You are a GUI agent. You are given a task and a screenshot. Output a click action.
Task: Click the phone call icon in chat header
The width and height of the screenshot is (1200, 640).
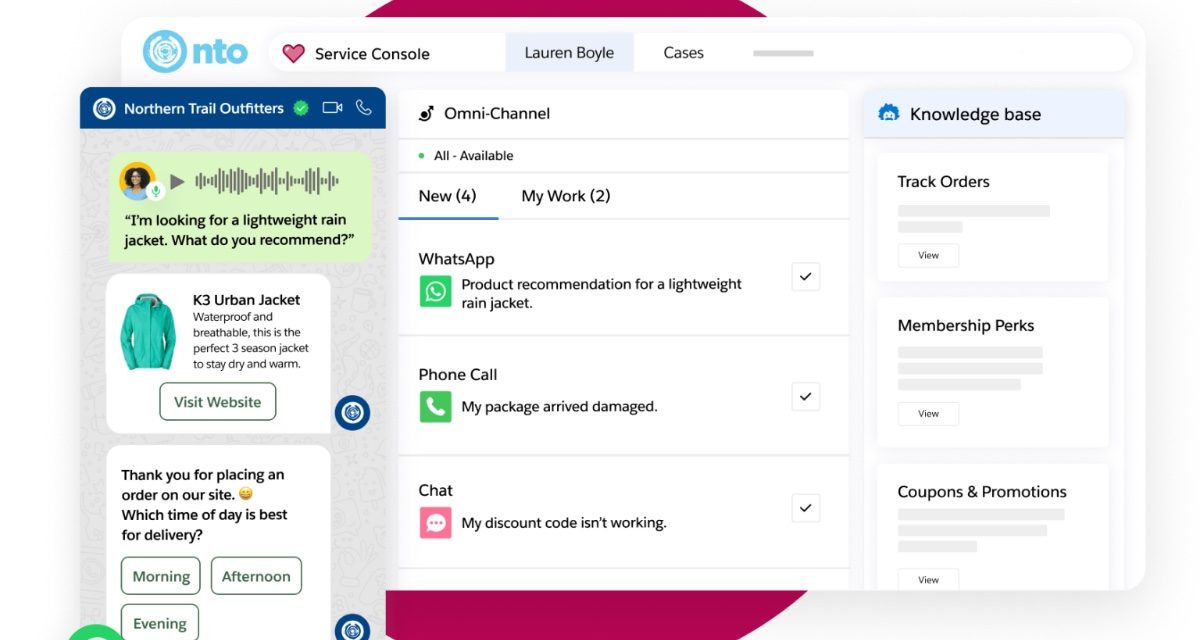pyautogui.click(x=363, y=108)
